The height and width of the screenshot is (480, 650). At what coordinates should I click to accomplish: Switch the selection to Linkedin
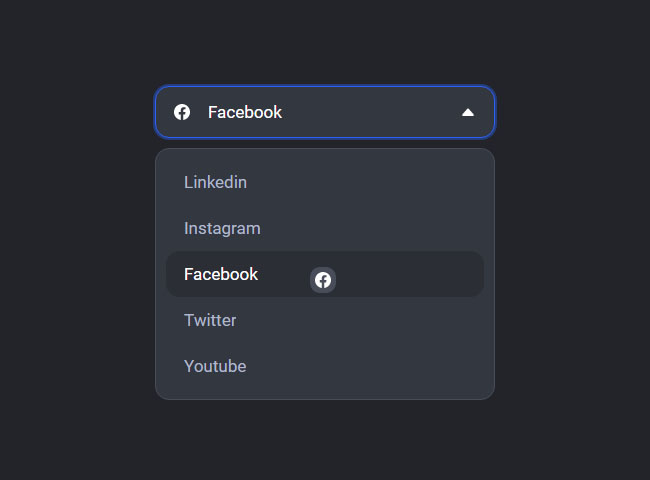(x=216, y=182)
